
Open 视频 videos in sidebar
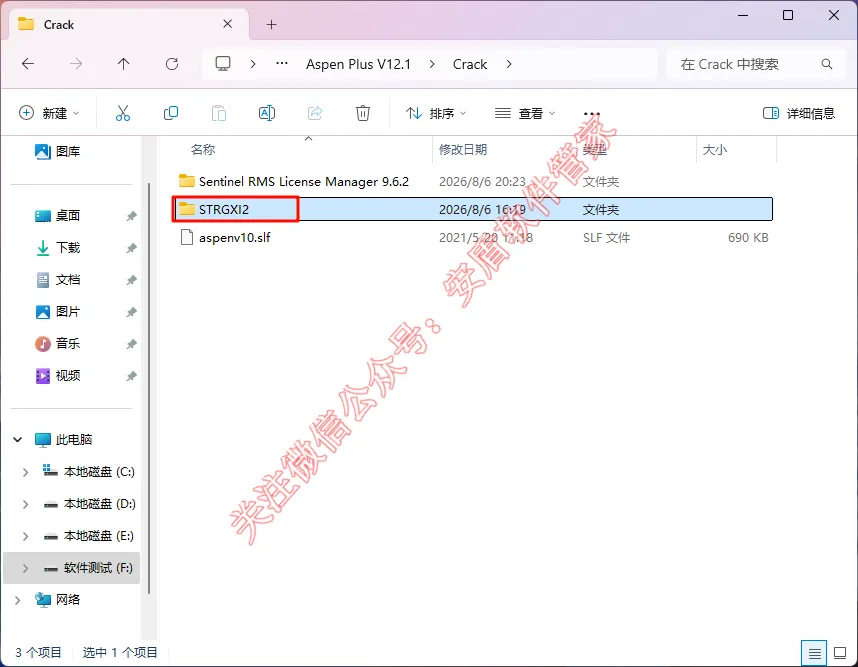click(x=57, y=376)
